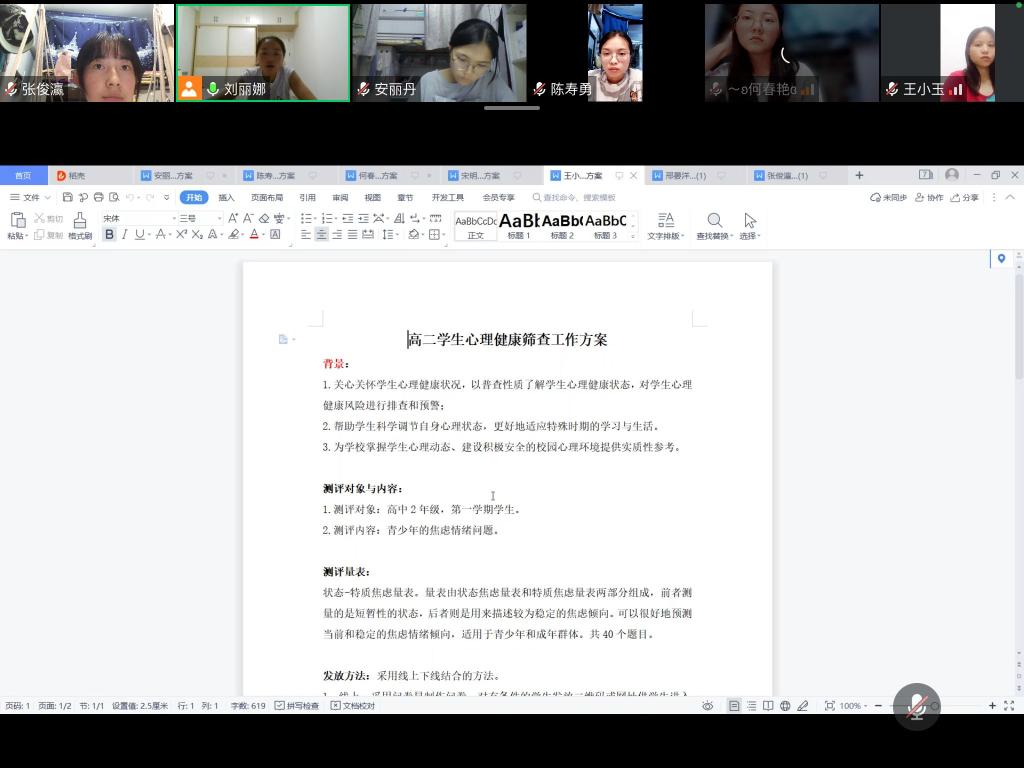Toggle Italic formatting
The image size is (1024, 768).
click(124, 235)
